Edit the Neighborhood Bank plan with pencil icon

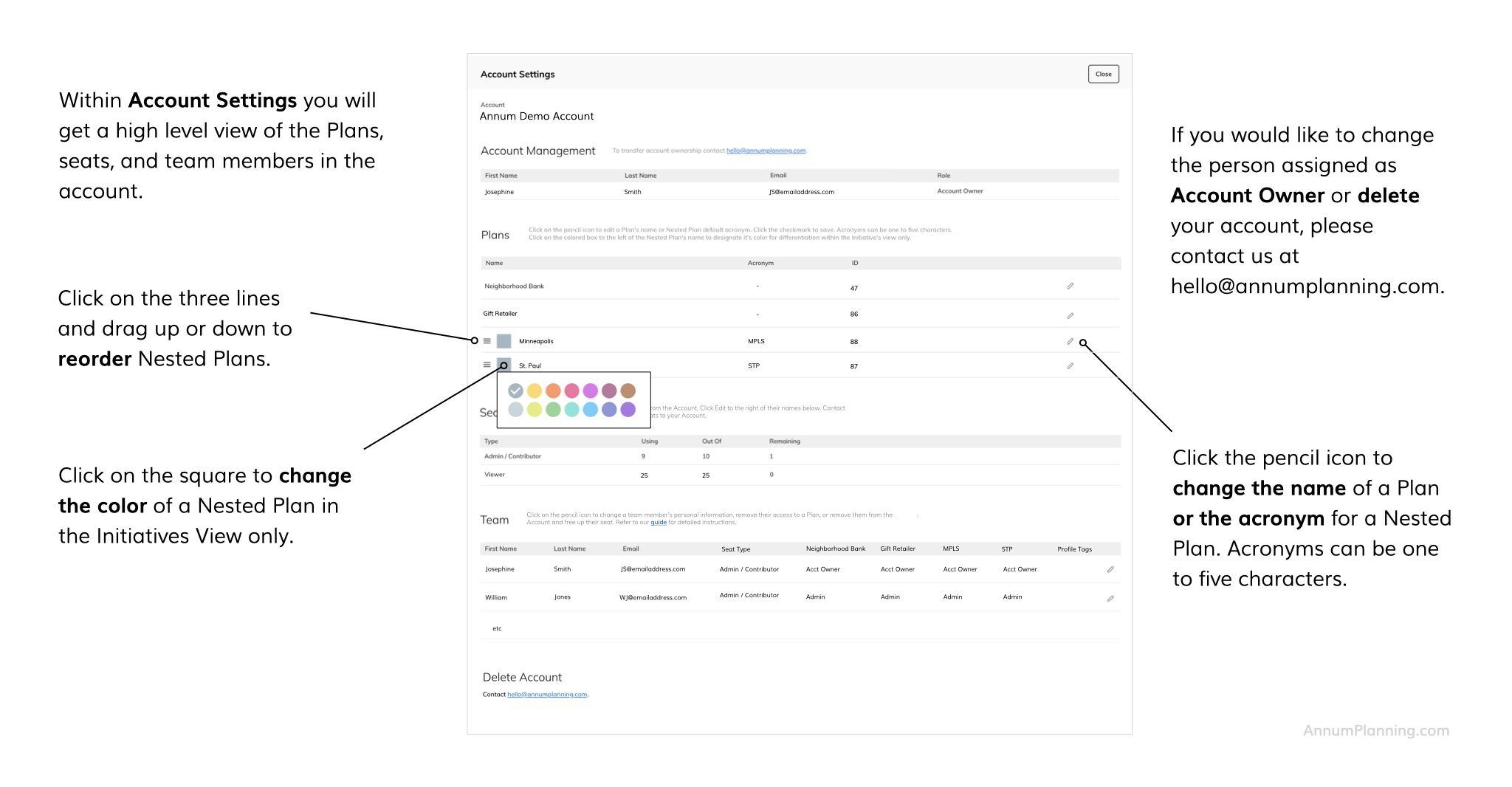point(1070,286)
